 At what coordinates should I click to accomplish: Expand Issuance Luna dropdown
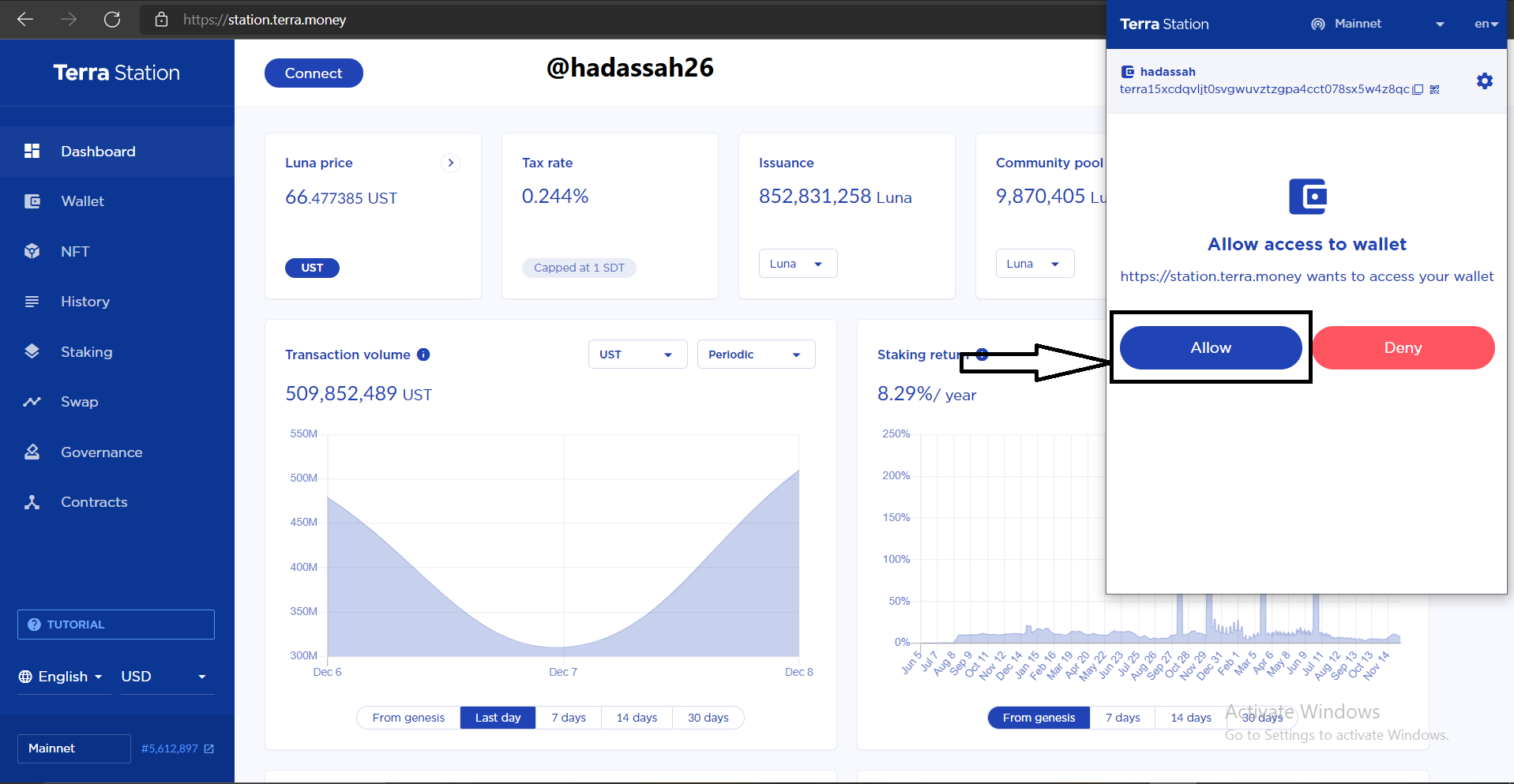point(798,264)
